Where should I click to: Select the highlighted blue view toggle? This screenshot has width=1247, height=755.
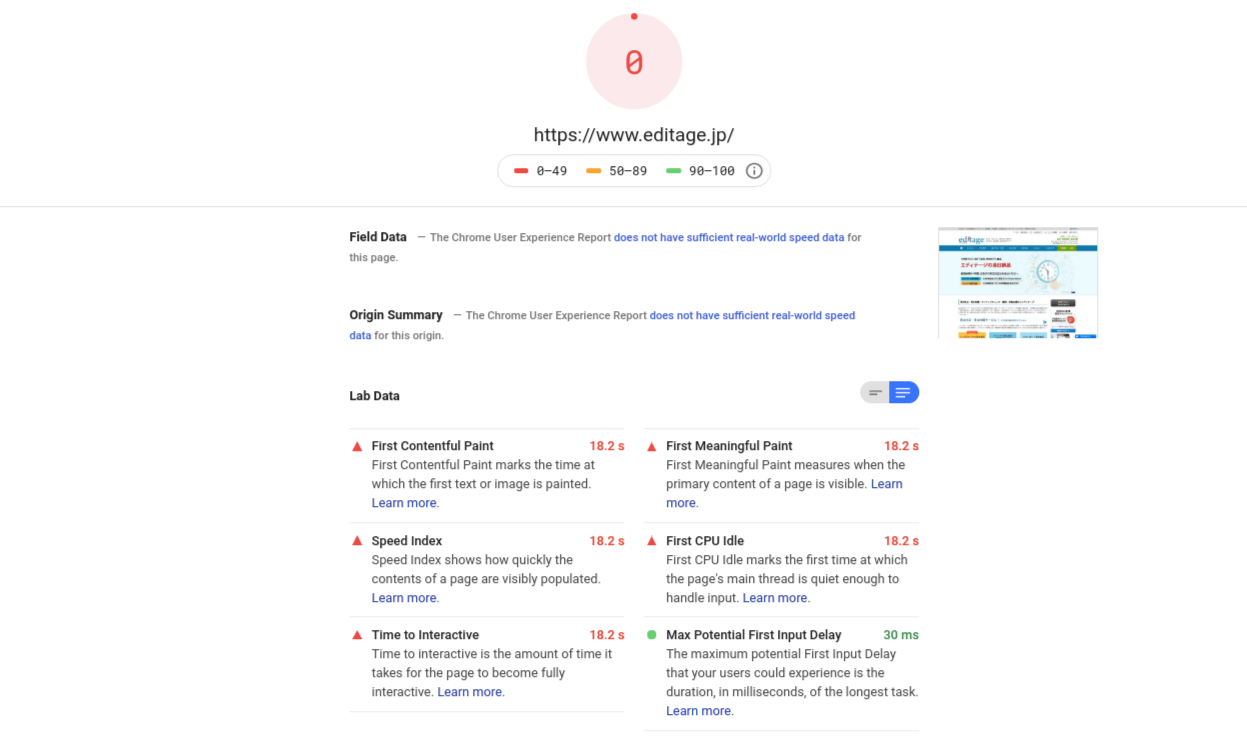[x=904, y=392]
